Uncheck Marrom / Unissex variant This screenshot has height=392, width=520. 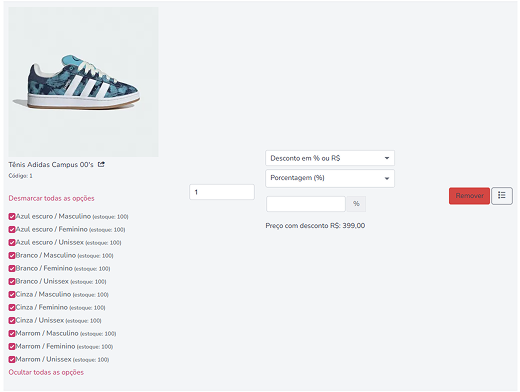pos(12,360)
